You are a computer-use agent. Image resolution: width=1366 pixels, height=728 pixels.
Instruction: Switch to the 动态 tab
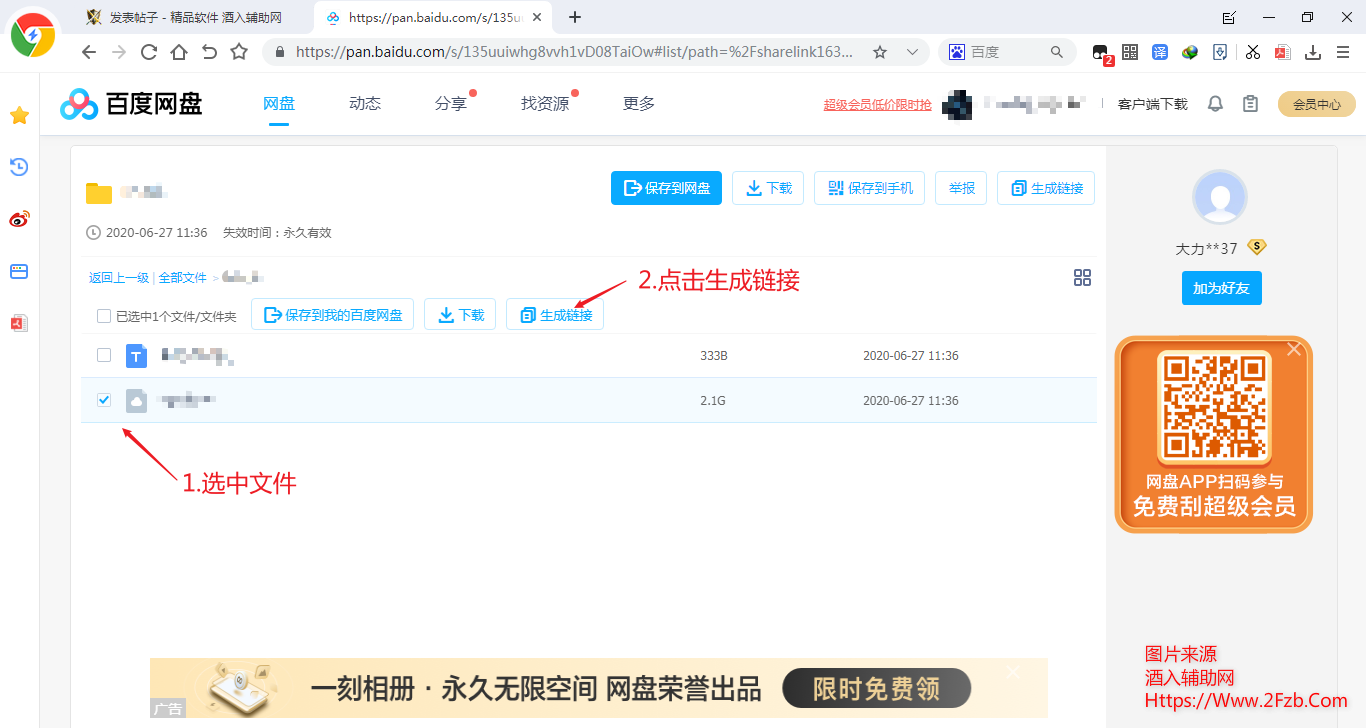click(364, 103)
